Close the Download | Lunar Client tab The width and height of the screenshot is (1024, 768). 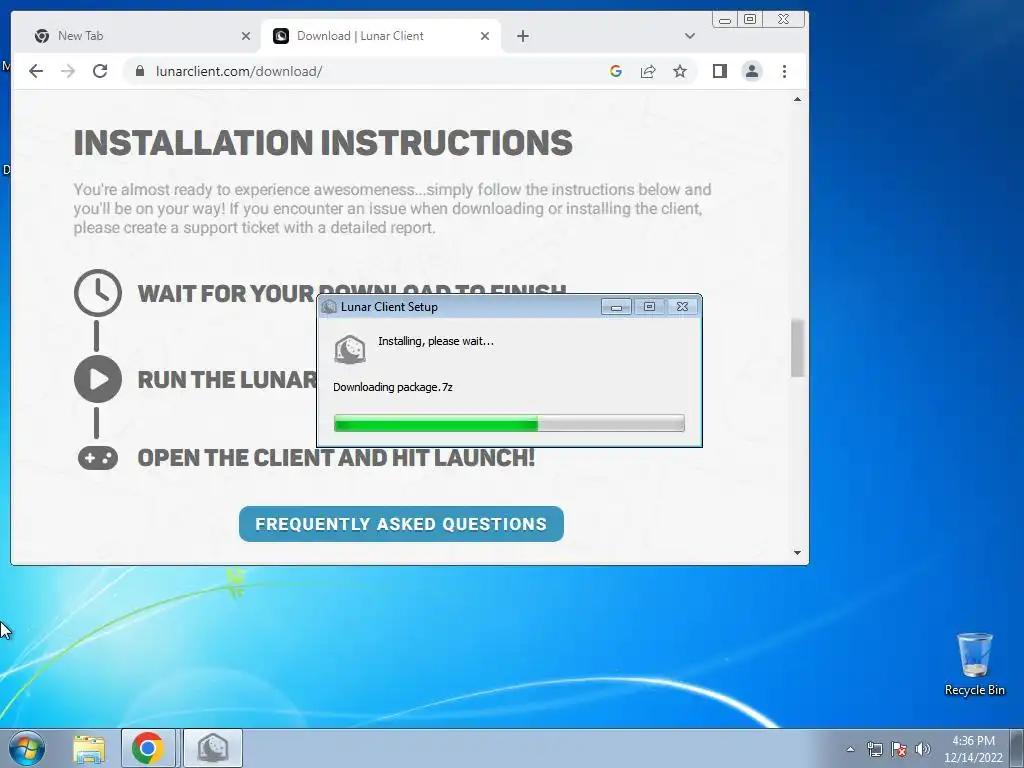(485, 36)
